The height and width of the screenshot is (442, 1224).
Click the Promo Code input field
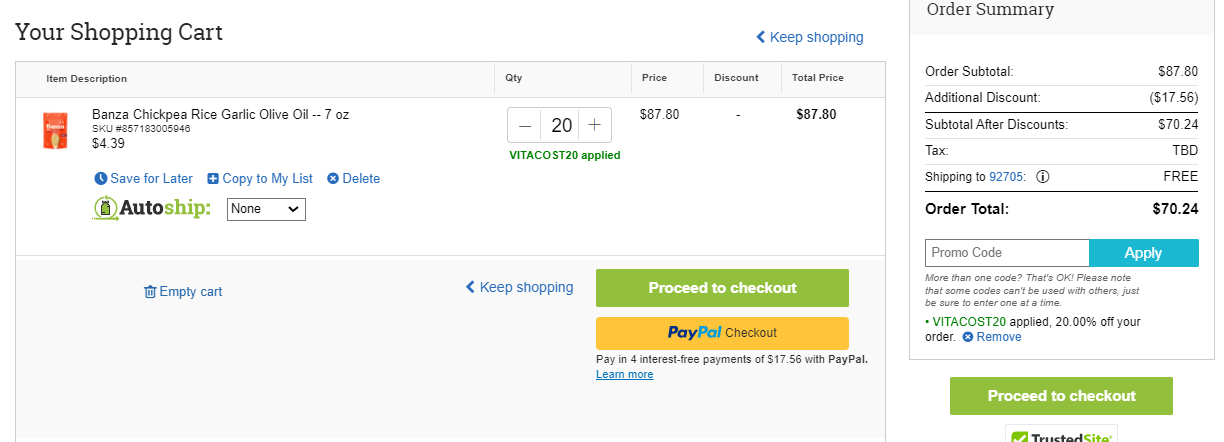point(1007,253)
